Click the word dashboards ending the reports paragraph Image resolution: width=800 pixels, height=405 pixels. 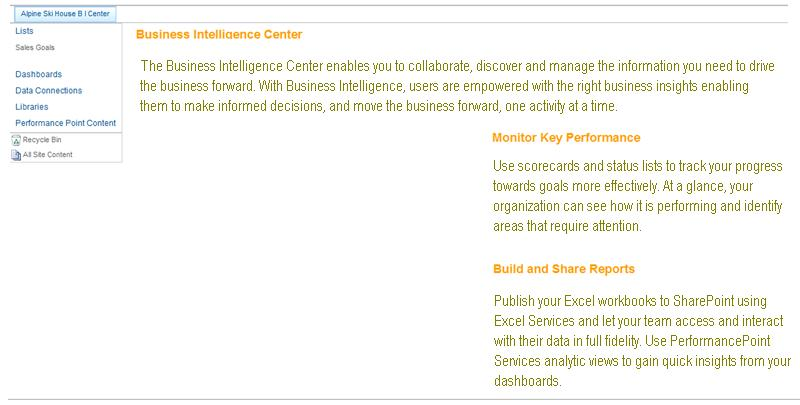(x=528, y=381)
